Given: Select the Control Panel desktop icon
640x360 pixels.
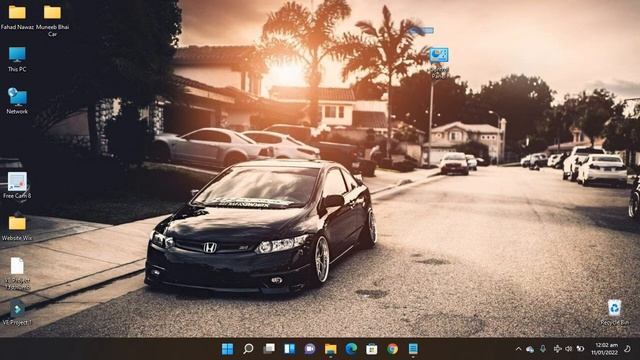Looking at the screenshot, I should click(x=439, y=63).
